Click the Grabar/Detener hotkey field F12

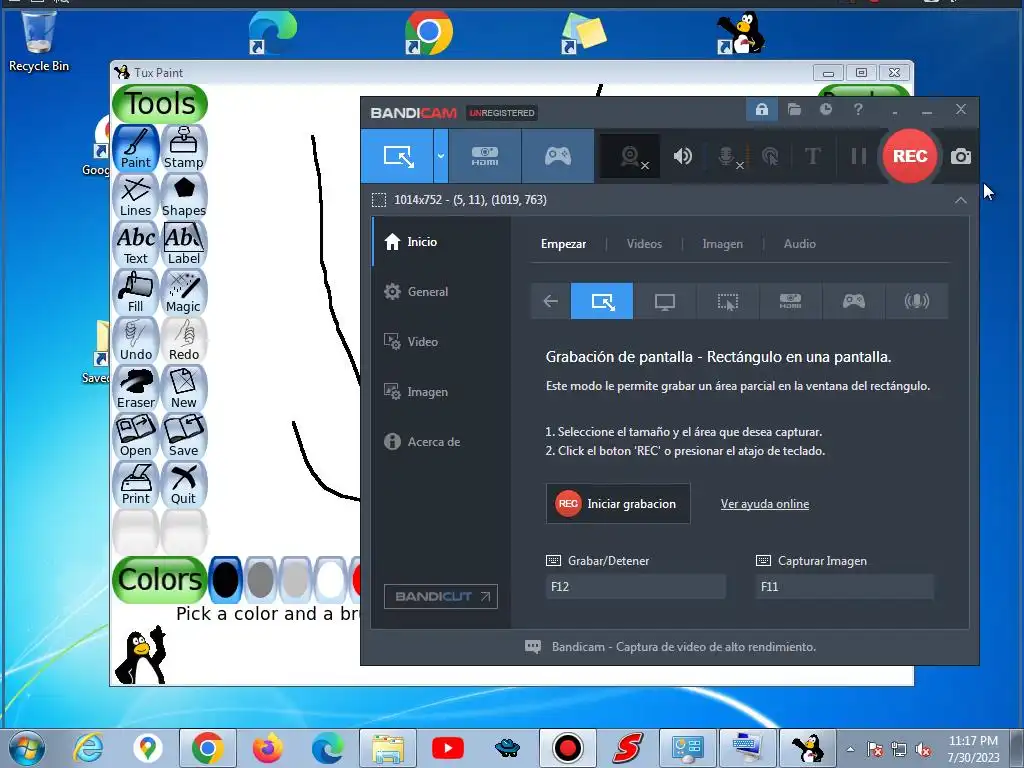[635, 586]
